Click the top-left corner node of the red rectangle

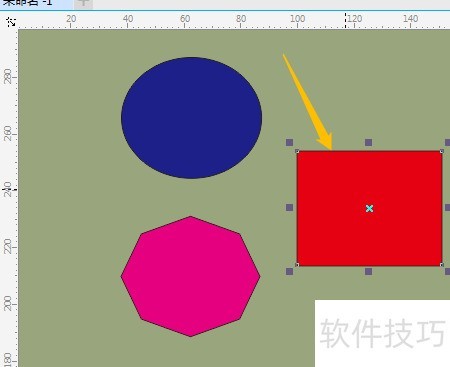click(297, 151)
